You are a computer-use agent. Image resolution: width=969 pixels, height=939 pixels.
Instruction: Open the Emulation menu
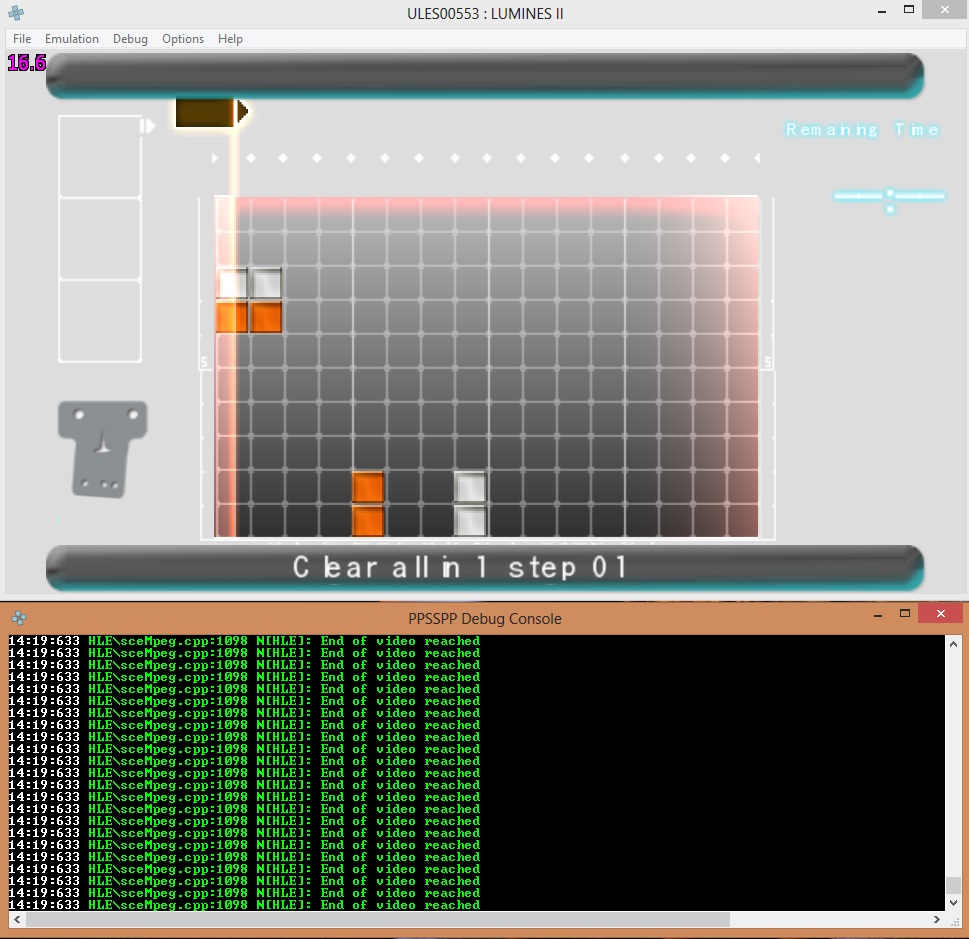pos(72,39)
